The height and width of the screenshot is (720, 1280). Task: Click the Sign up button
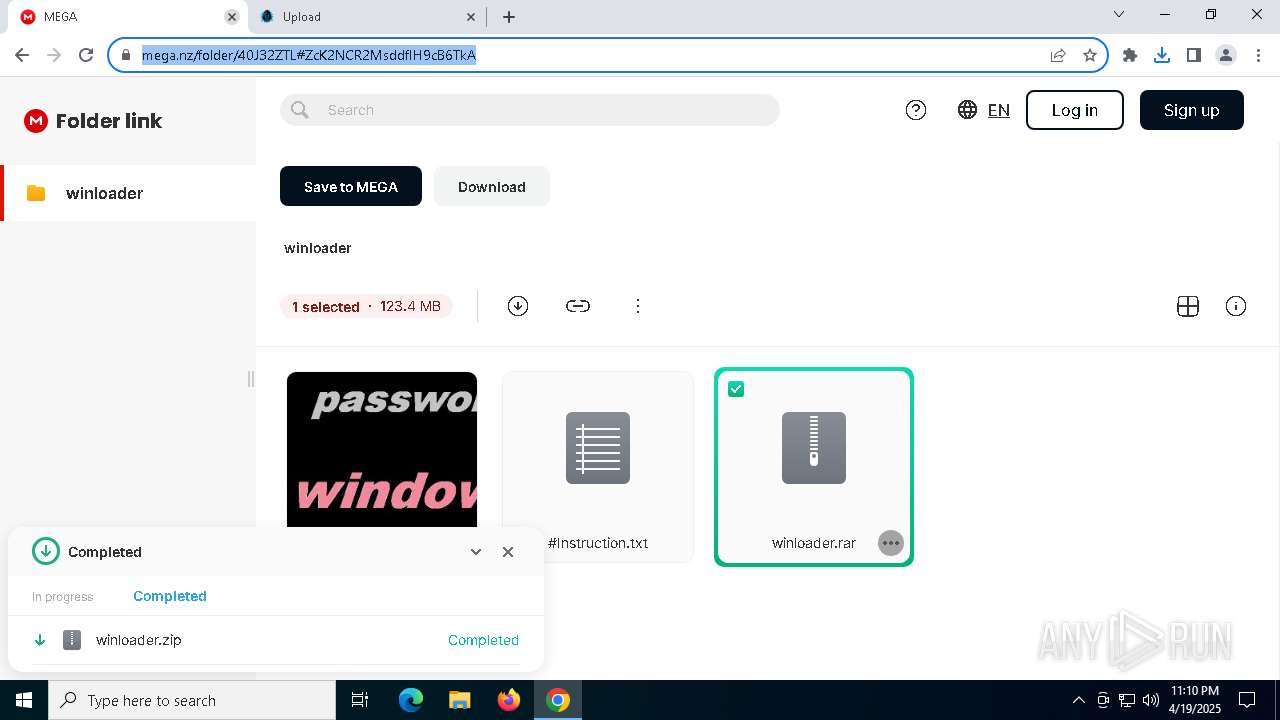coord(1192,110)
